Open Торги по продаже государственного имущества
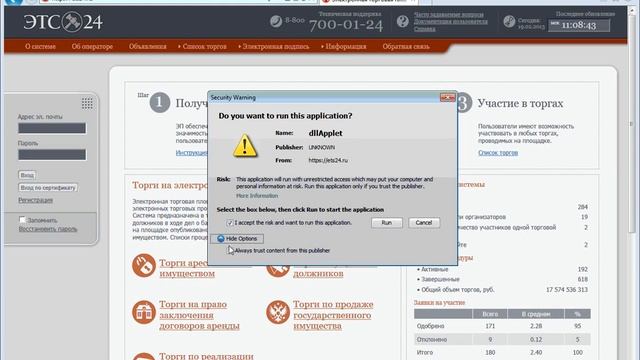 333,315
